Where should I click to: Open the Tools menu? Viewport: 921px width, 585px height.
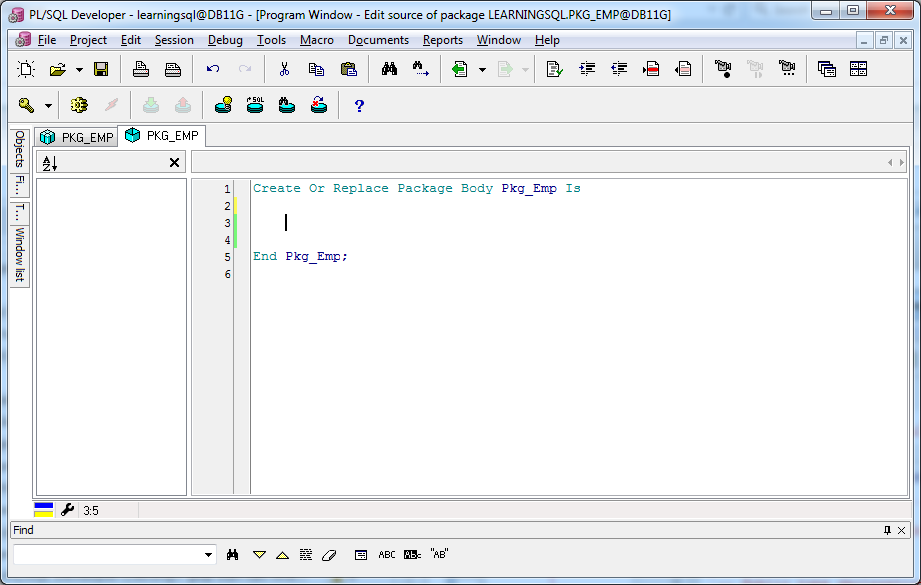tap(271, 40)
